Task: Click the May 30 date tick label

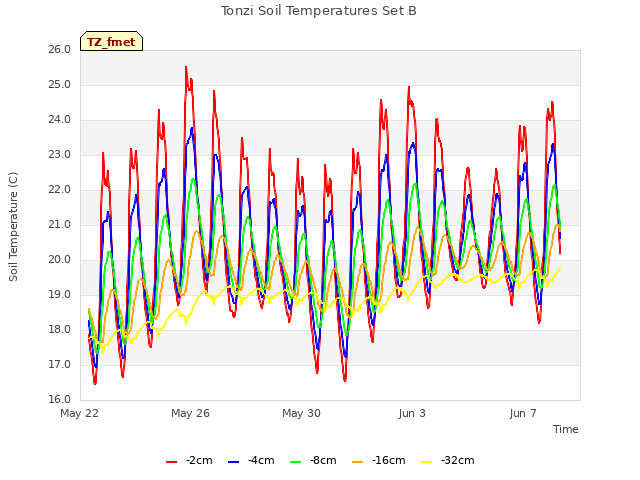Action: point(301,413)
